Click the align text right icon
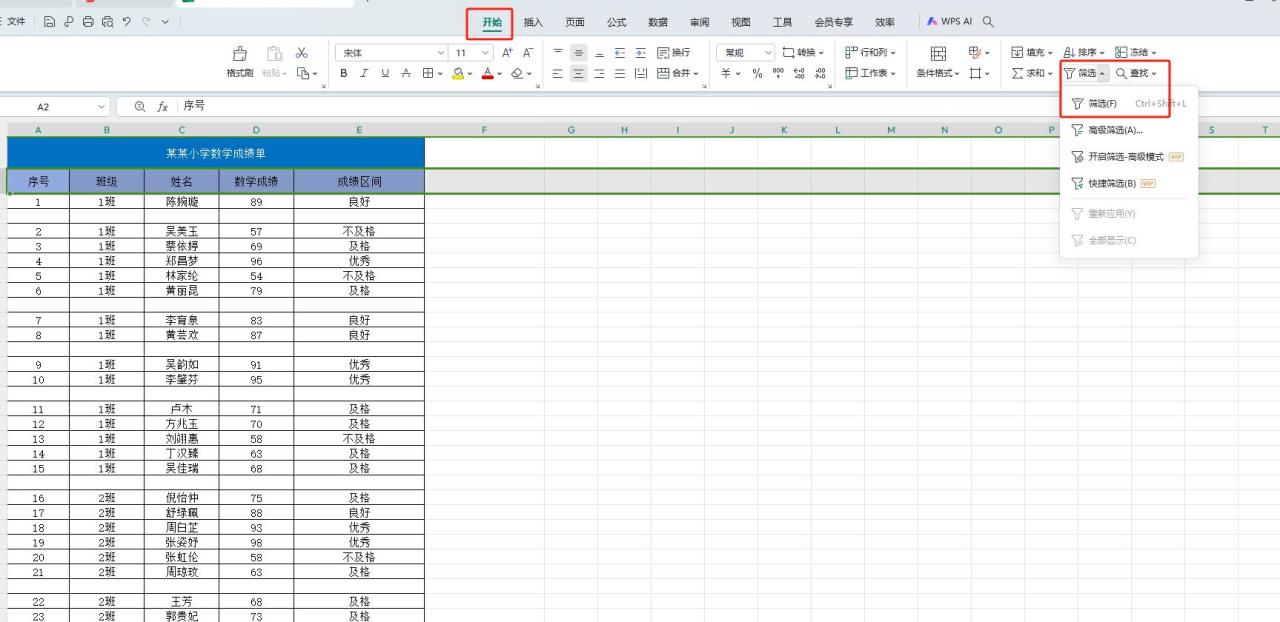 click(x=599, y=73)
